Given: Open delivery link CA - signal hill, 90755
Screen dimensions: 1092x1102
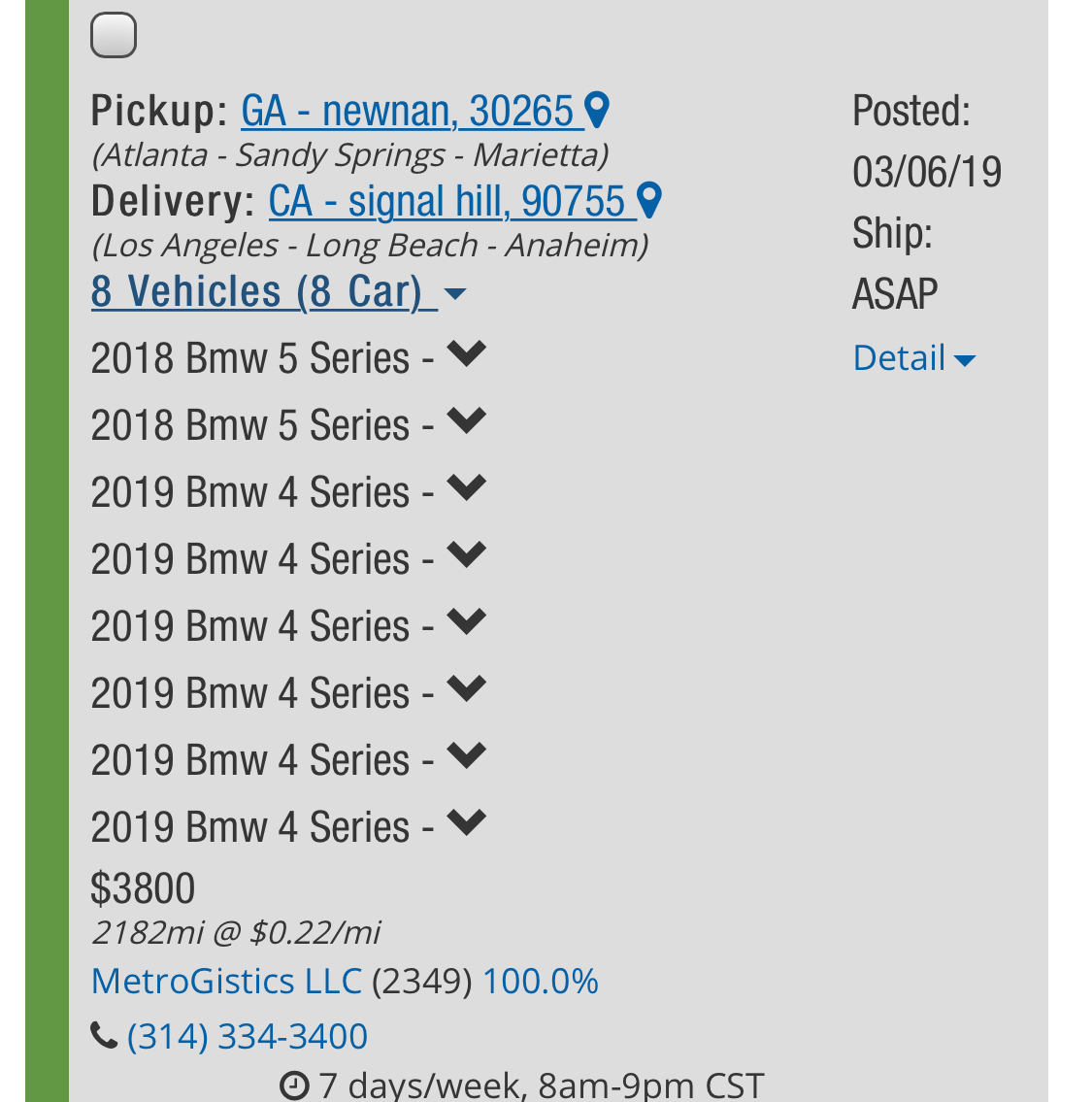Looking at the screenshot, I should [x=447, y=202].
